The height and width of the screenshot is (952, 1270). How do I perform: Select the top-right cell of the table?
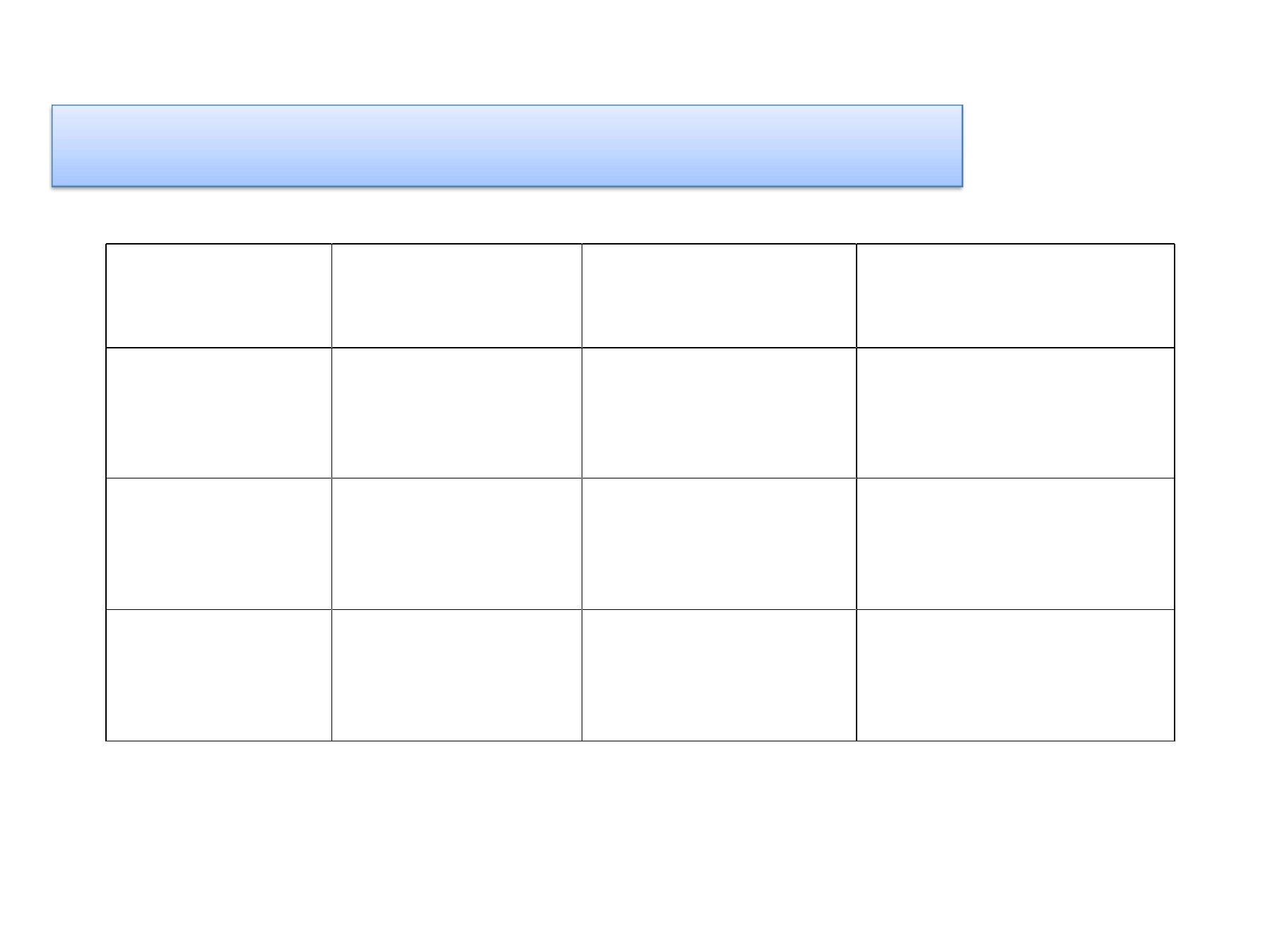tap(1016, 295)
